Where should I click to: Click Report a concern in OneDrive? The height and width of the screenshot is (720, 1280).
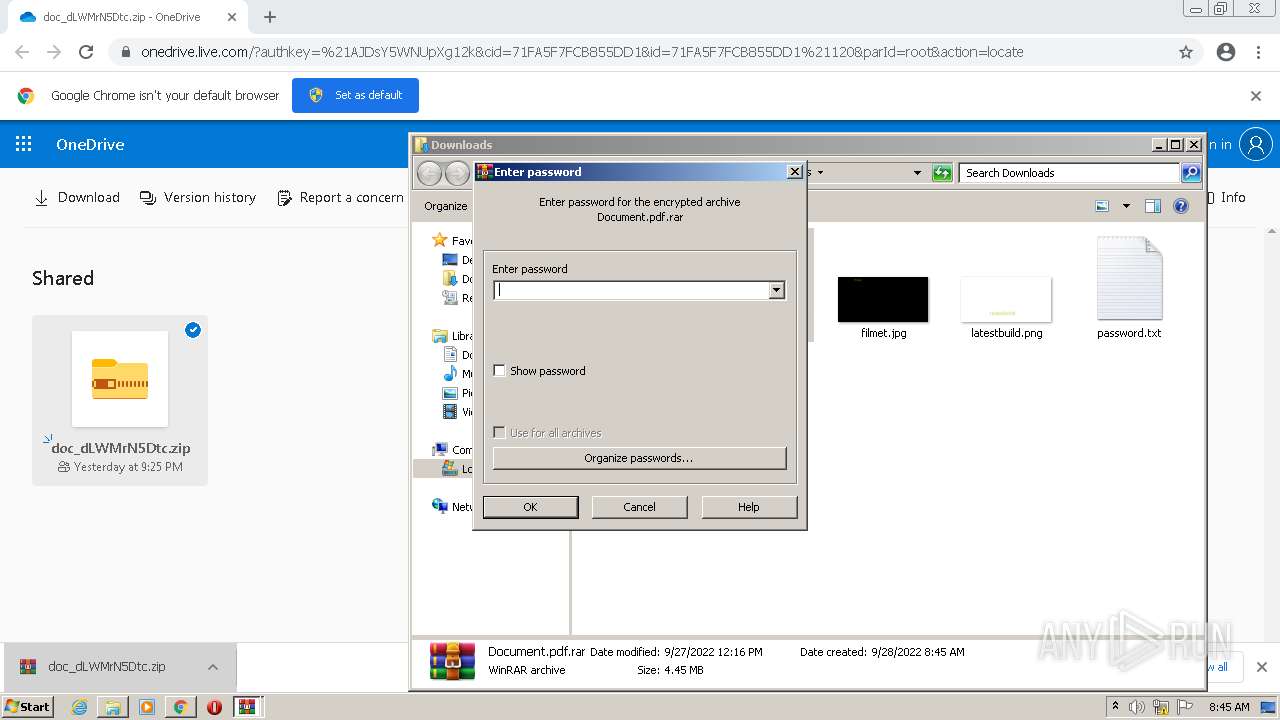(340, 198)
